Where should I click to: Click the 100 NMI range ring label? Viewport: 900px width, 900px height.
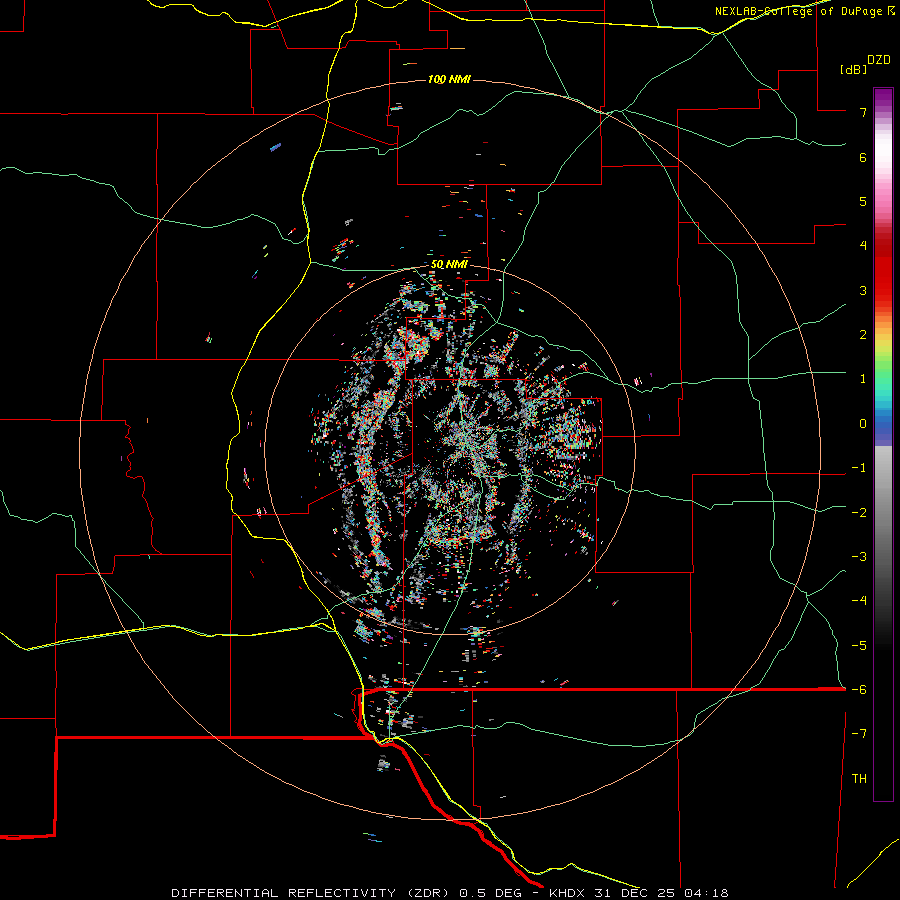[449, 79]
